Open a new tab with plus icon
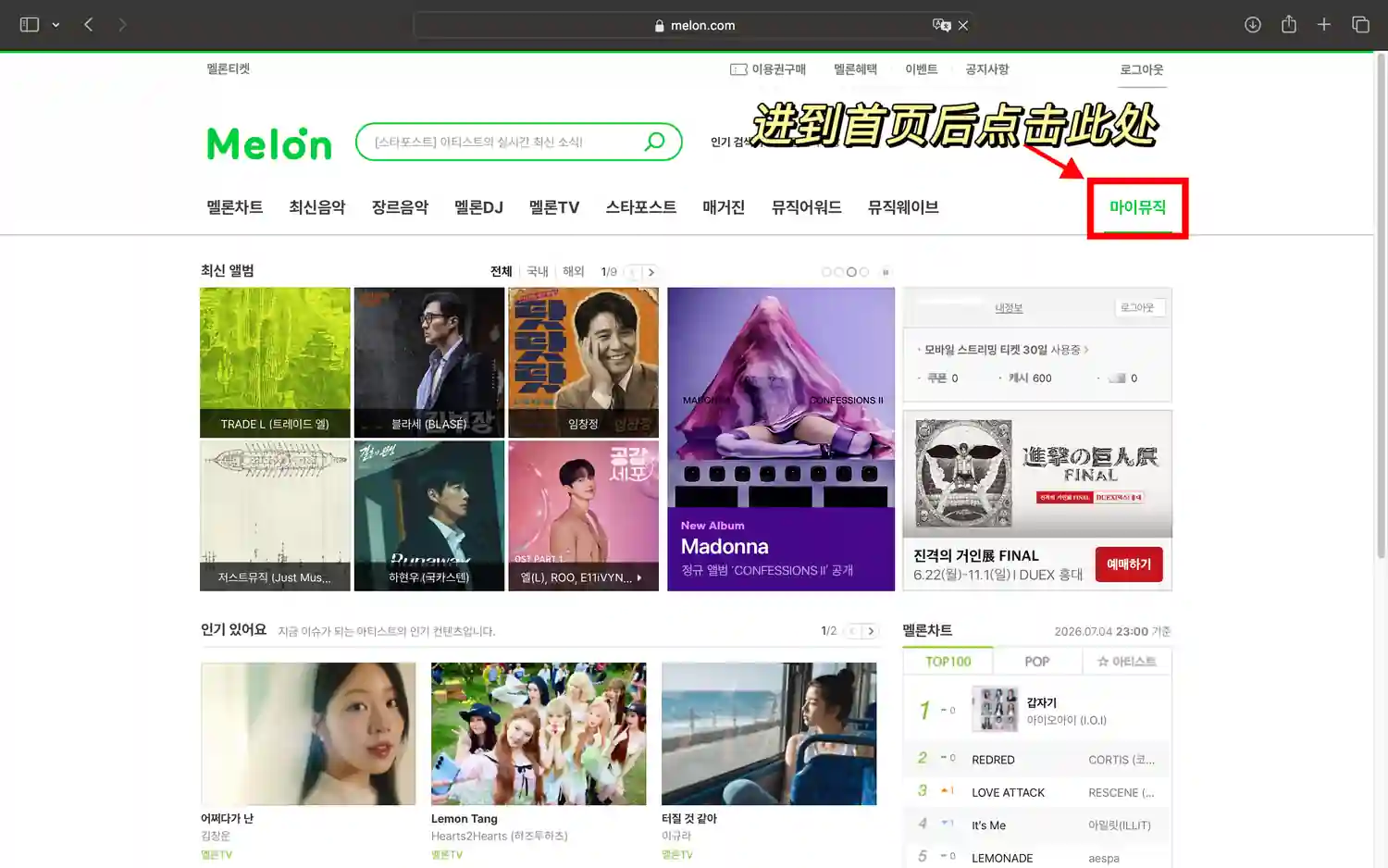This screenshot has height=868, width=1388. point(1324,25)
